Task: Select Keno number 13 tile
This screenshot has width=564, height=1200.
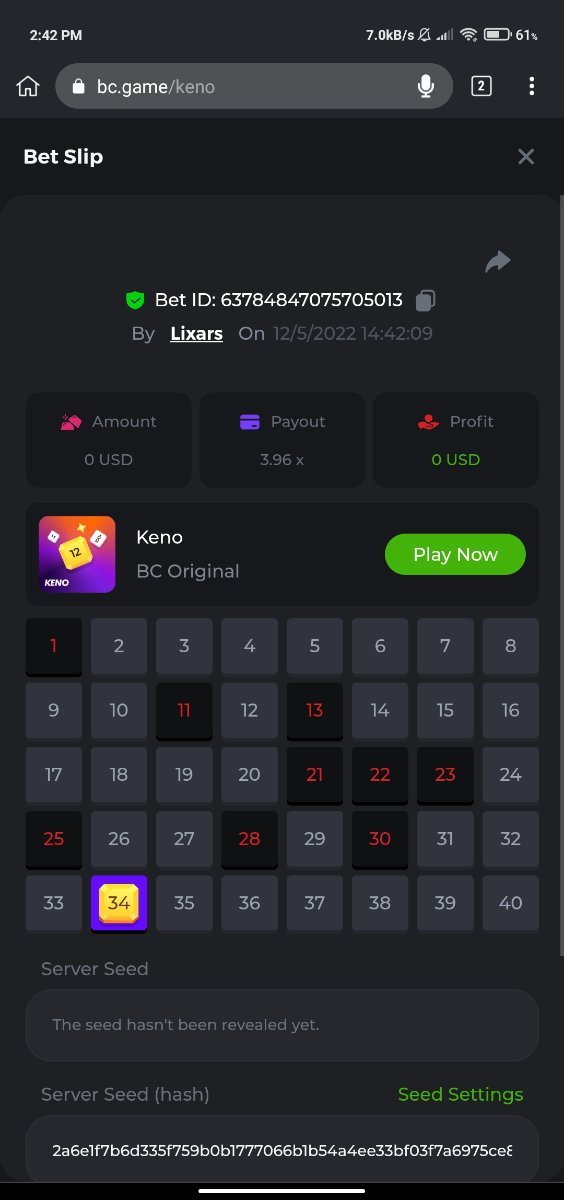Action: [315, 711]
